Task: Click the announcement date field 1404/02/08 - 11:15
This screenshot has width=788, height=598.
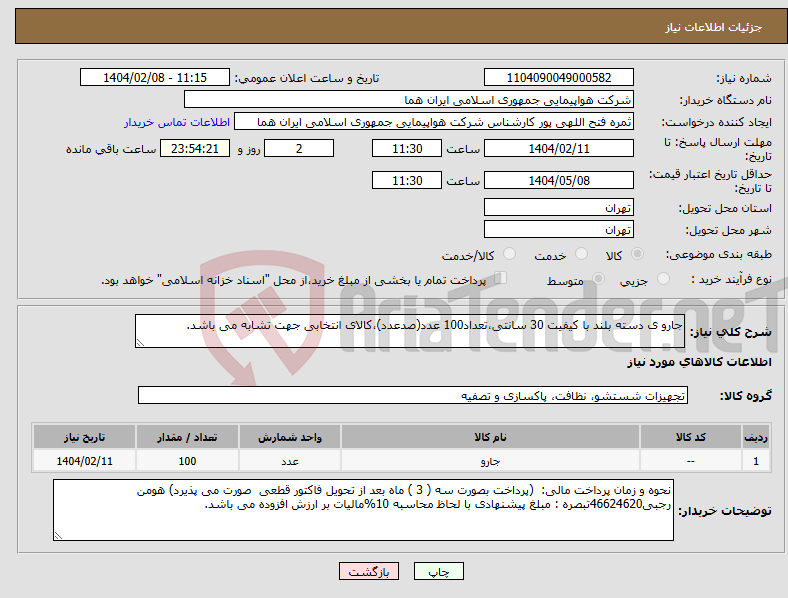Action: [x=155, y=77]
